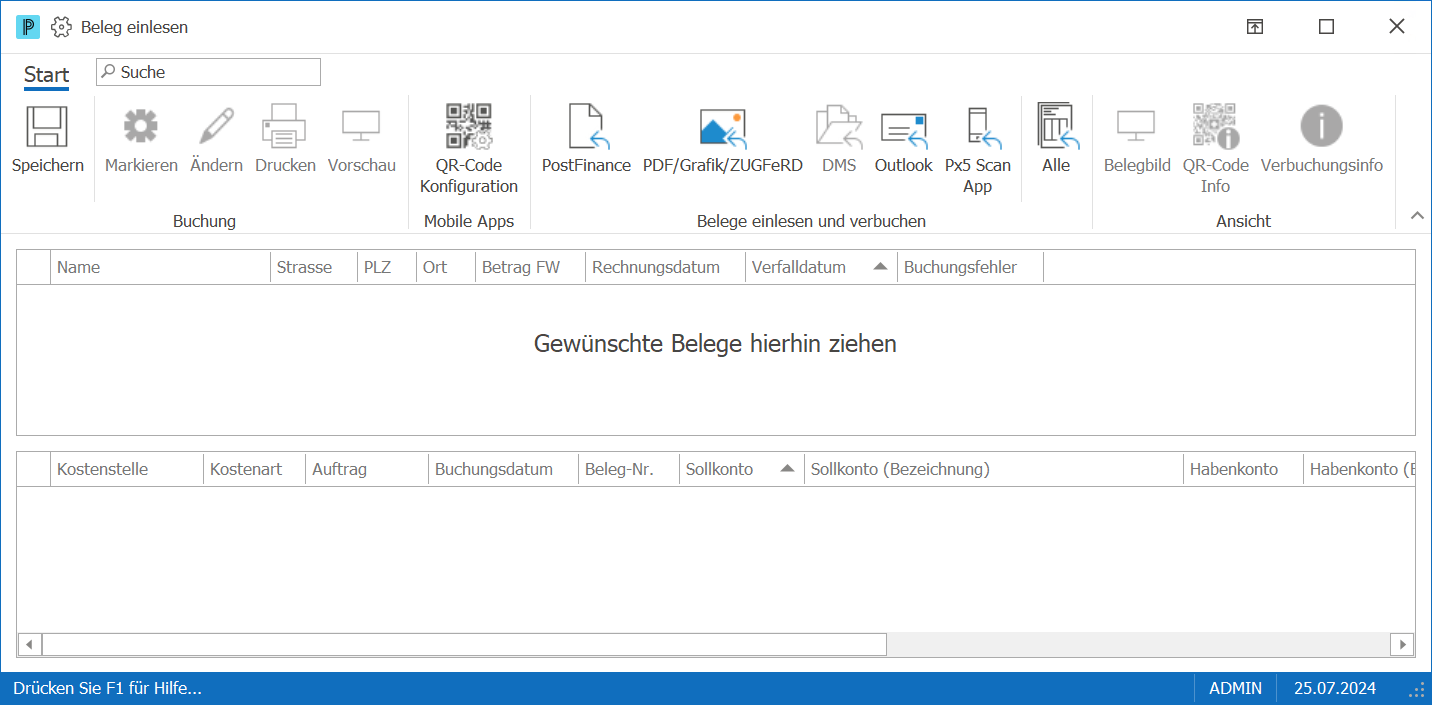Sort by the Name column header
This screenshot has height=705, width=1432.
[160, 267]
